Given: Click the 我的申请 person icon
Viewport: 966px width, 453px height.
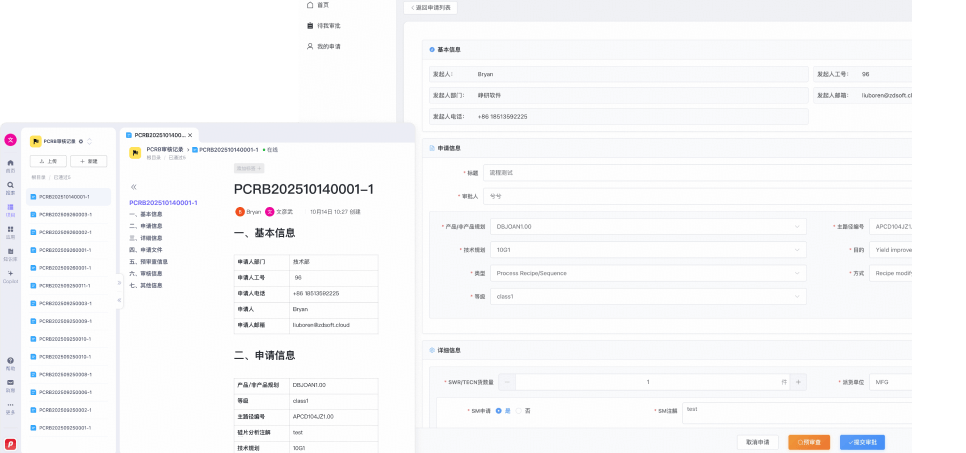Looking at the screenshot, I should coord(310,46).
